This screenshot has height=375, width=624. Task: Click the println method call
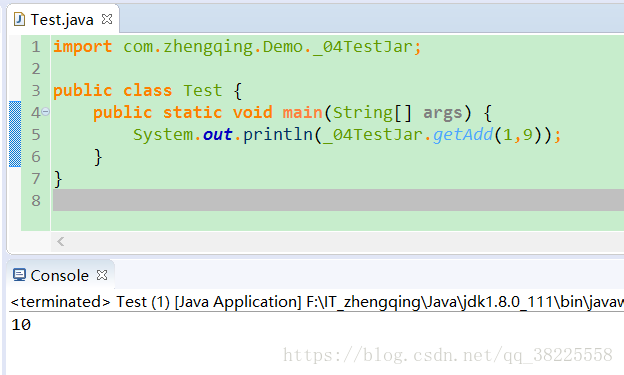(x=278, y=135)
